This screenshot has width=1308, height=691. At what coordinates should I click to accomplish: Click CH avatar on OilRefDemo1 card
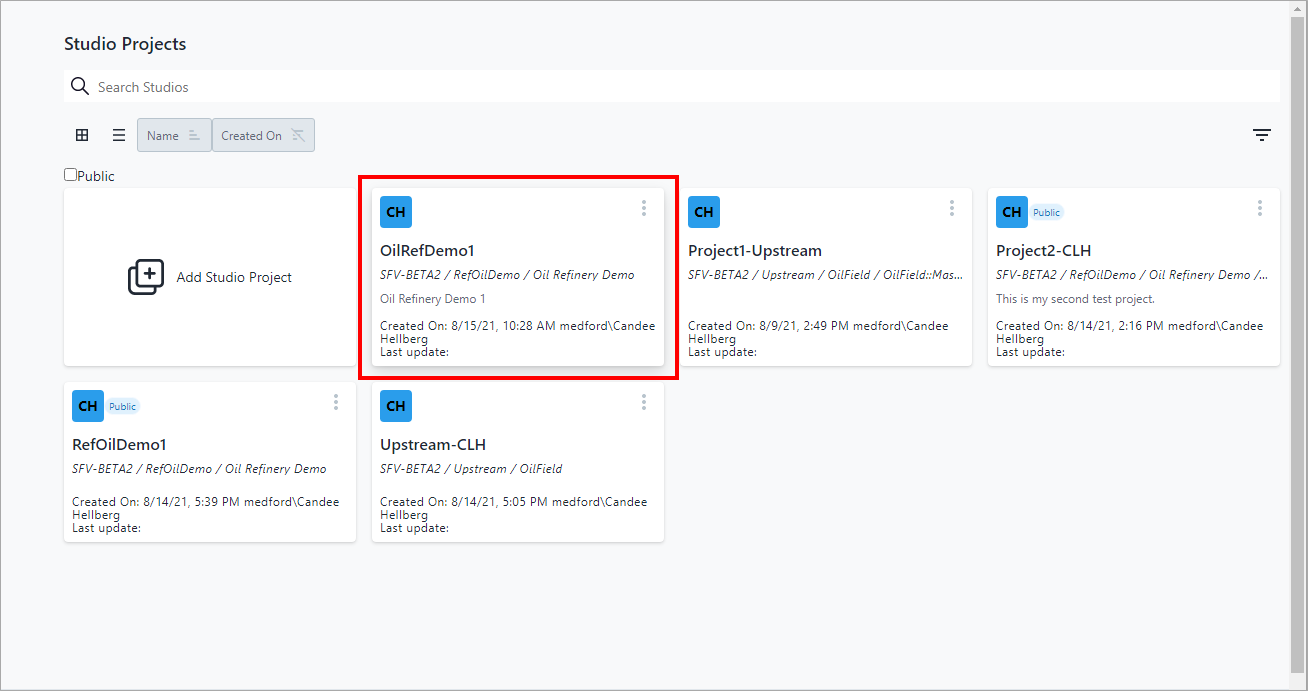tap(396, 212)
